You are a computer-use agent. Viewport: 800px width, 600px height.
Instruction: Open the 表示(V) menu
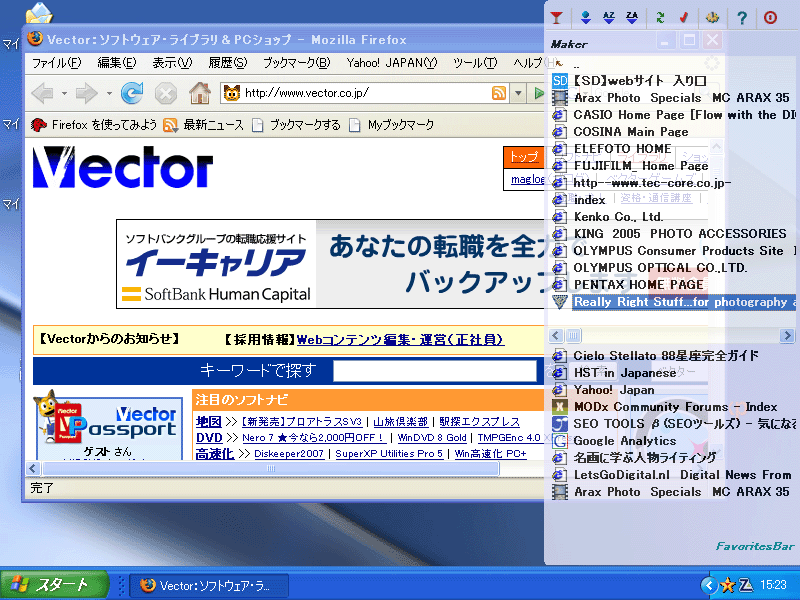[x=172, y=63]
